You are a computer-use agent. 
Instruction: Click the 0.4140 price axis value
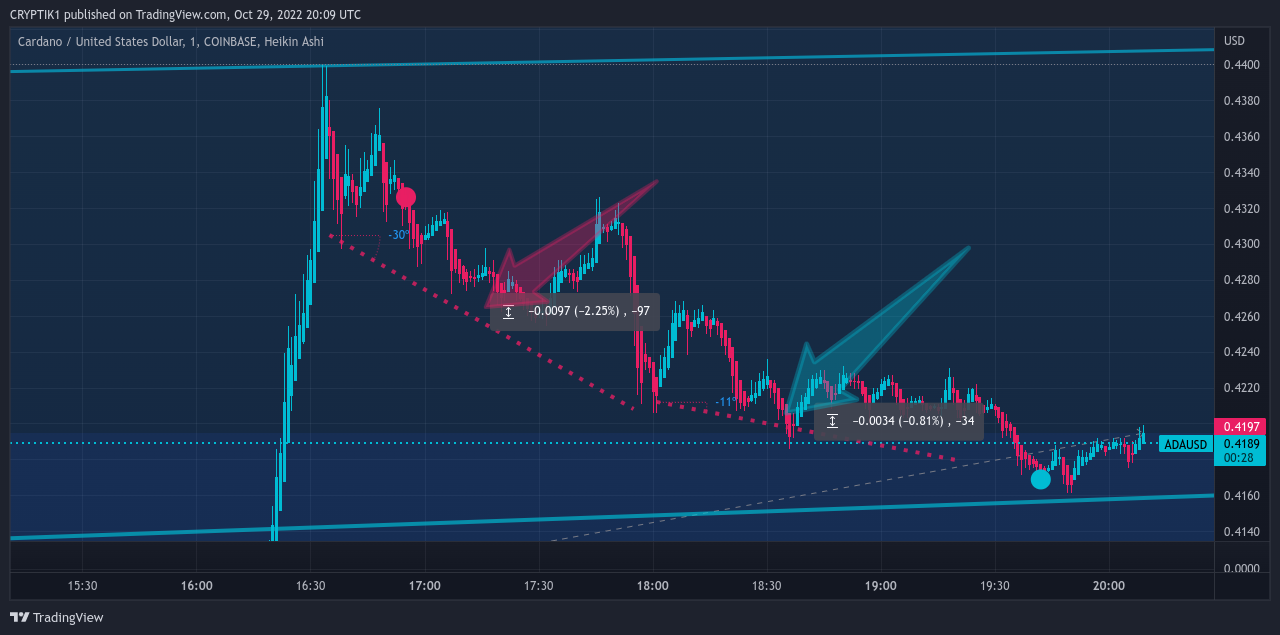click(x=1240, y=531)
